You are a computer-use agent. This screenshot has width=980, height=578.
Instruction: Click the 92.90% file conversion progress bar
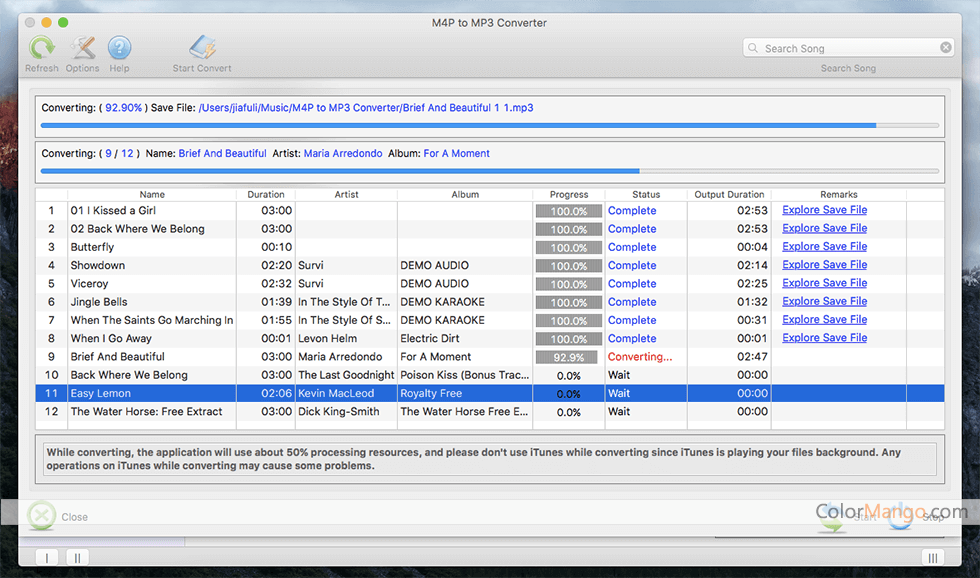[489, 125]
